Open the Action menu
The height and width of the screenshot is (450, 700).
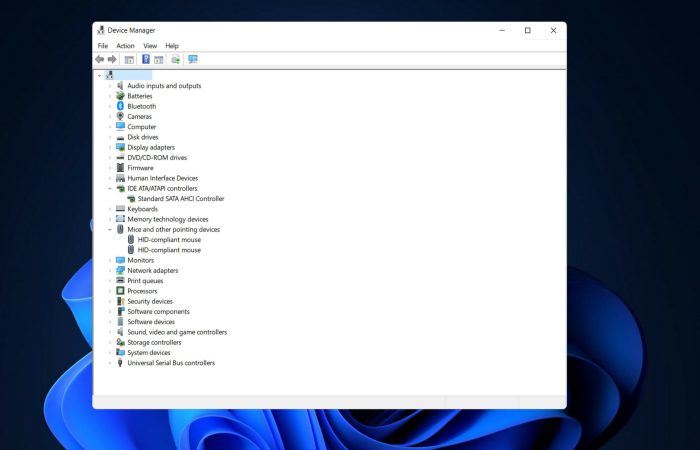tap(125, 46)
